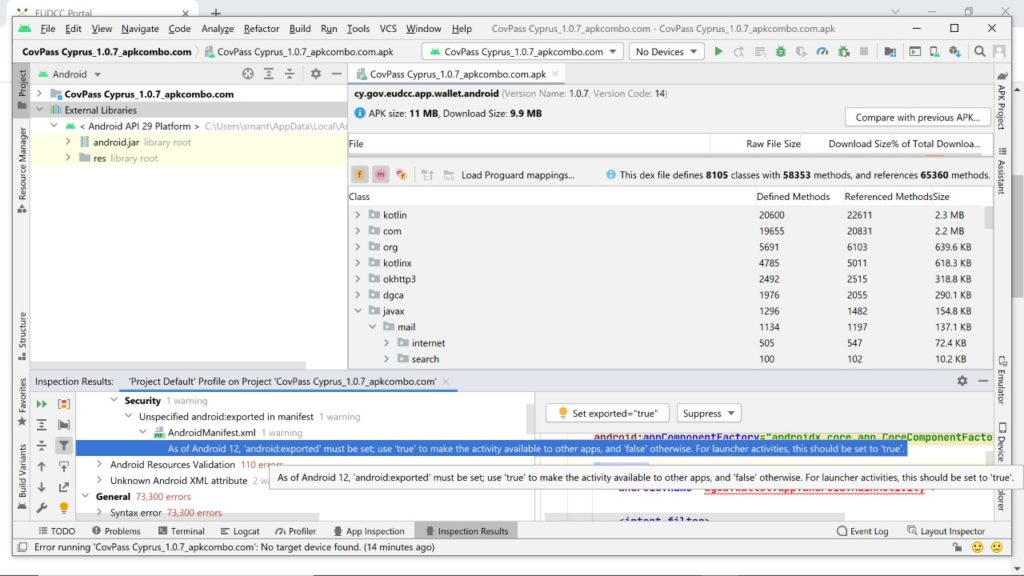Collapse the External Libraries node

[40, 110]
